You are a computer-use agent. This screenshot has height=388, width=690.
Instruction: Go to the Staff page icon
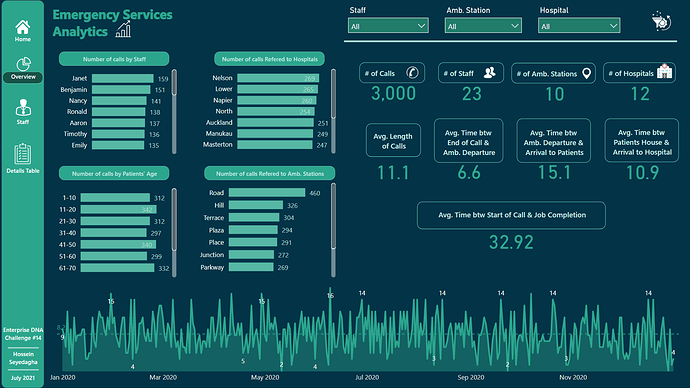tap(23, 108)
